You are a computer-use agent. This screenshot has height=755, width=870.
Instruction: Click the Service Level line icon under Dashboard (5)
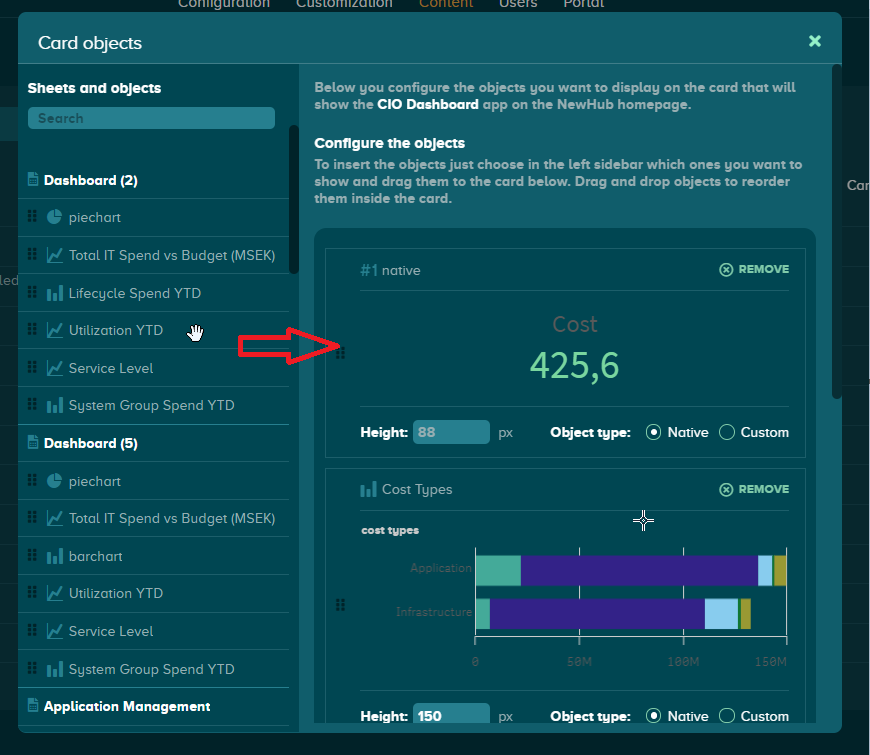pyautogui.click(x=54, y=631)
